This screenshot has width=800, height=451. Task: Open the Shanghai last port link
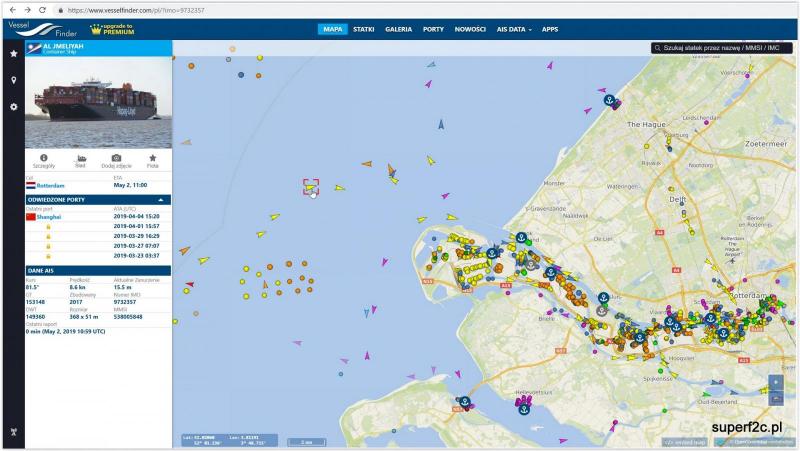click(x=49, y=216)
